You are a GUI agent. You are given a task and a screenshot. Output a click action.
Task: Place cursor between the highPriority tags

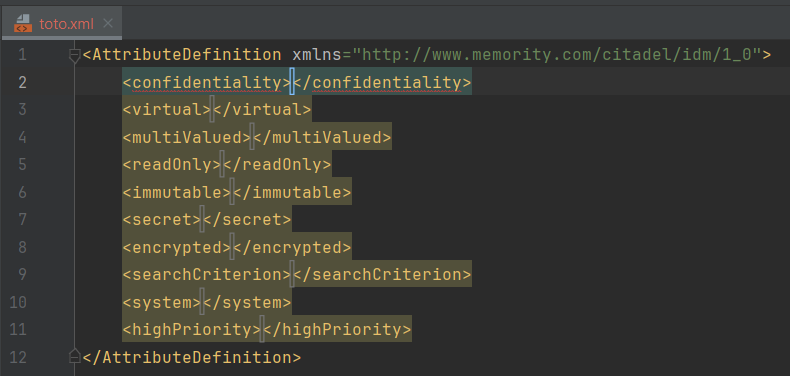click(x=262, y=330)
